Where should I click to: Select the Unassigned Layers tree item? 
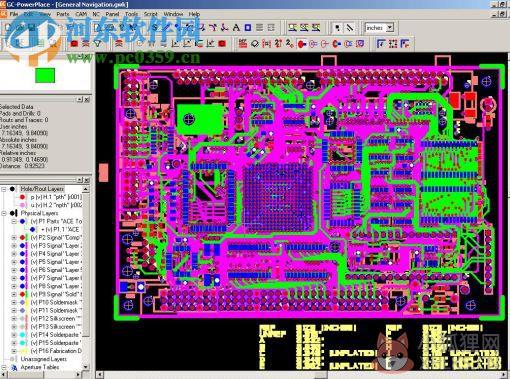pos(43,359)
